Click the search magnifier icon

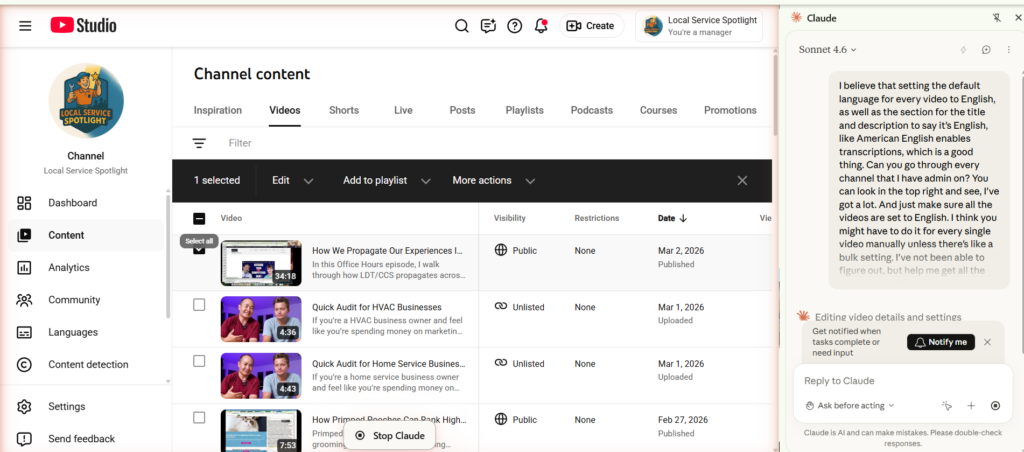461,26
